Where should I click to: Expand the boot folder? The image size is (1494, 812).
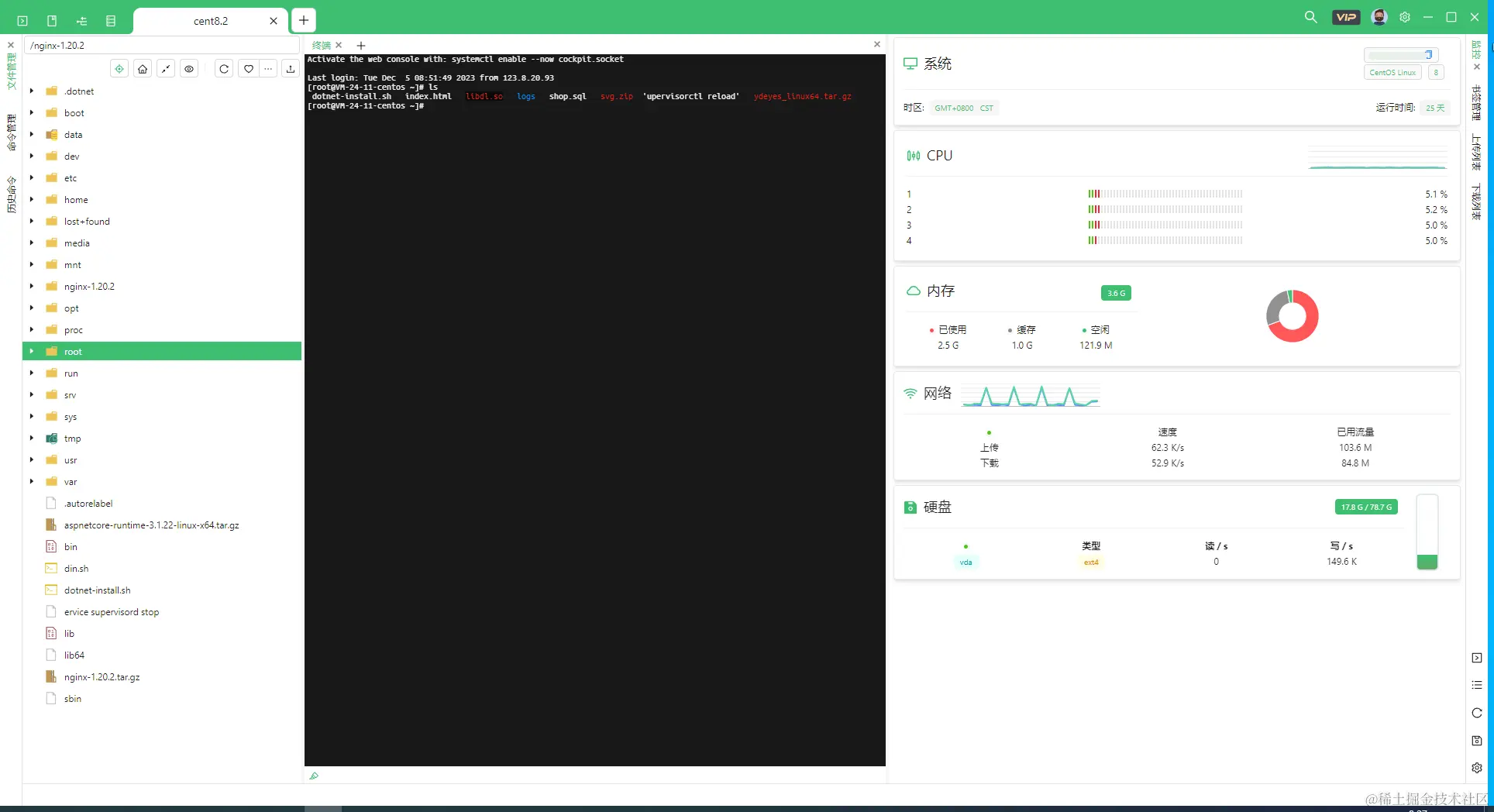coord(32,112)
